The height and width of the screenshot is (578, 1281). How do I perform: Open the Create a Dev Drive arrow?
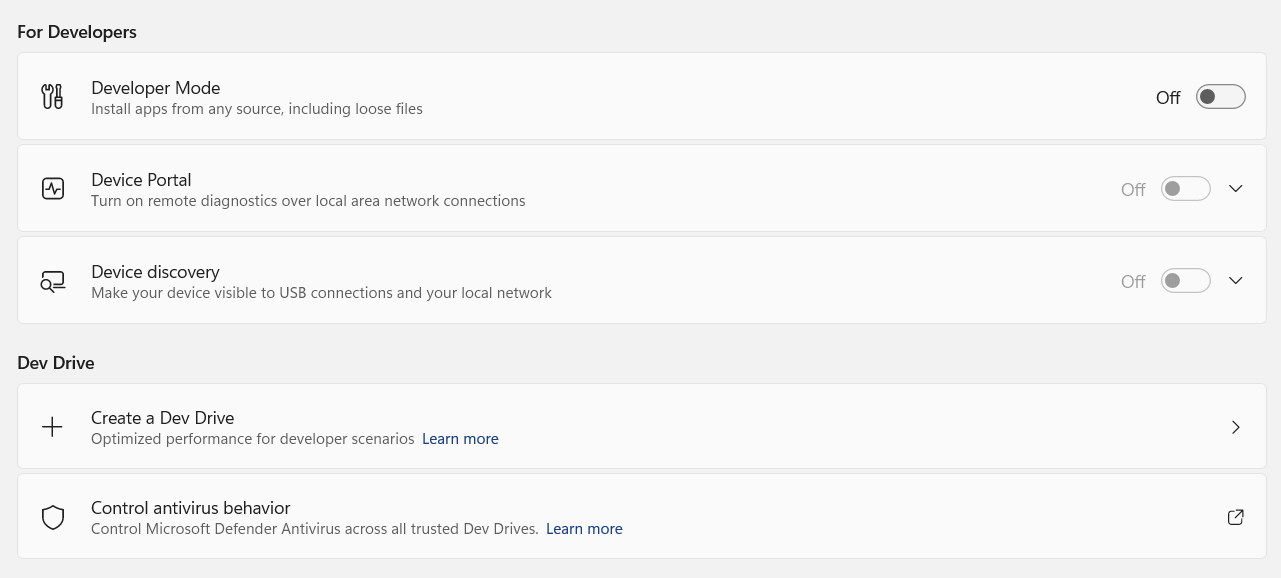tap(1236, 427)
